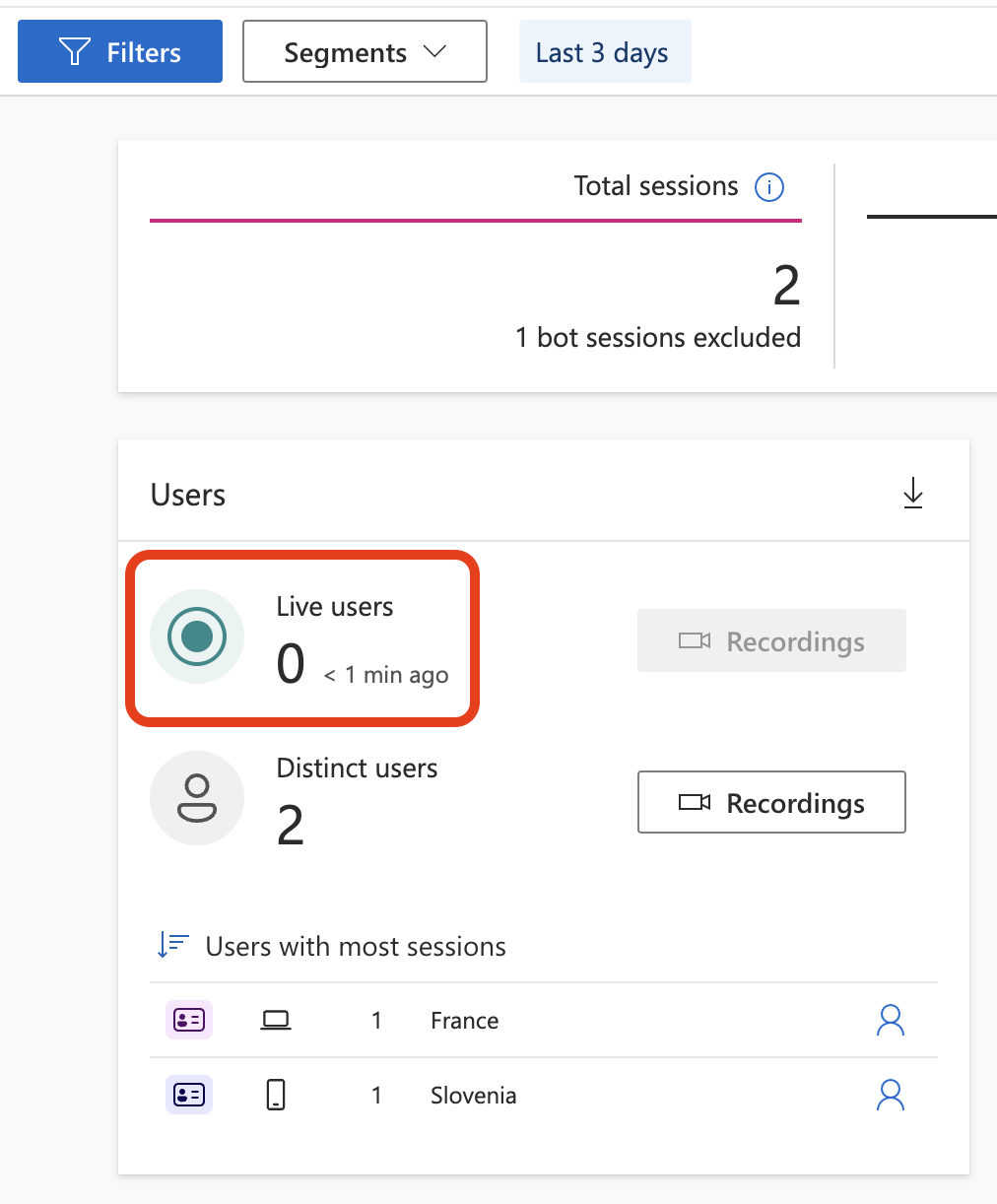Change the Last 3 days date range

605,52
